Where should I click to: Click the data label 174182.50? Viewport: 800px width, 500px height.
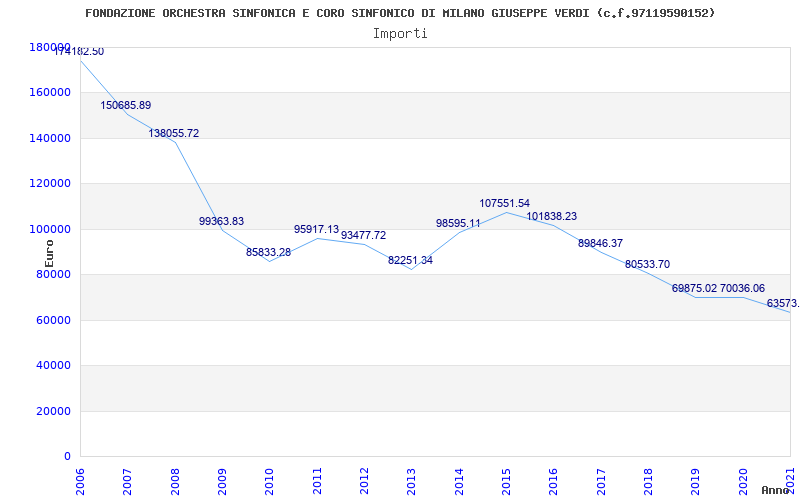[x=79, y=52]
